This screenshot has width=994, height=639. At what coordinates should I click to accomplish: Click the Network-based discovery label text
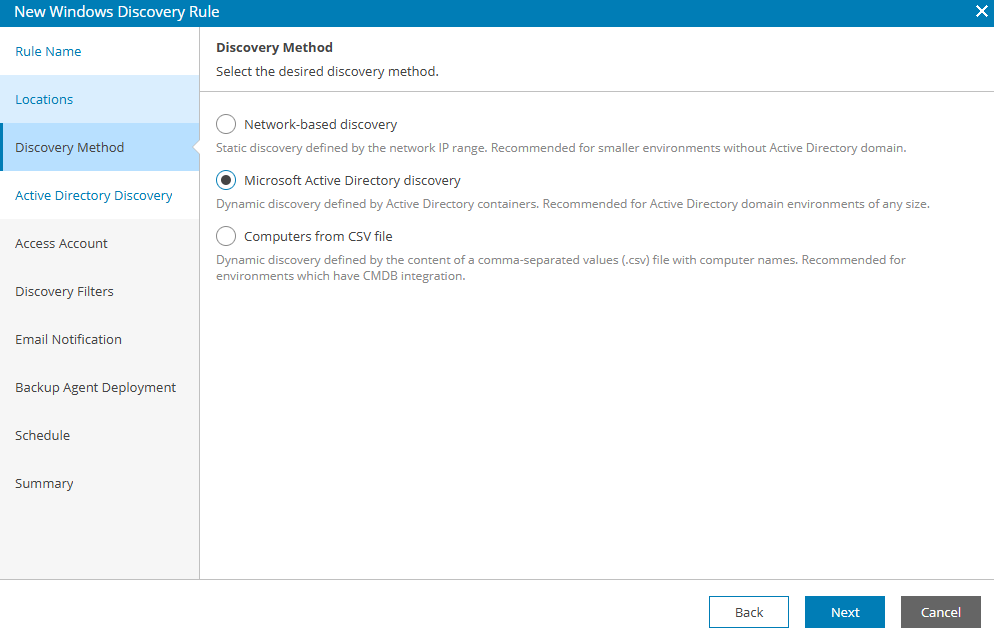pos(321,124)
